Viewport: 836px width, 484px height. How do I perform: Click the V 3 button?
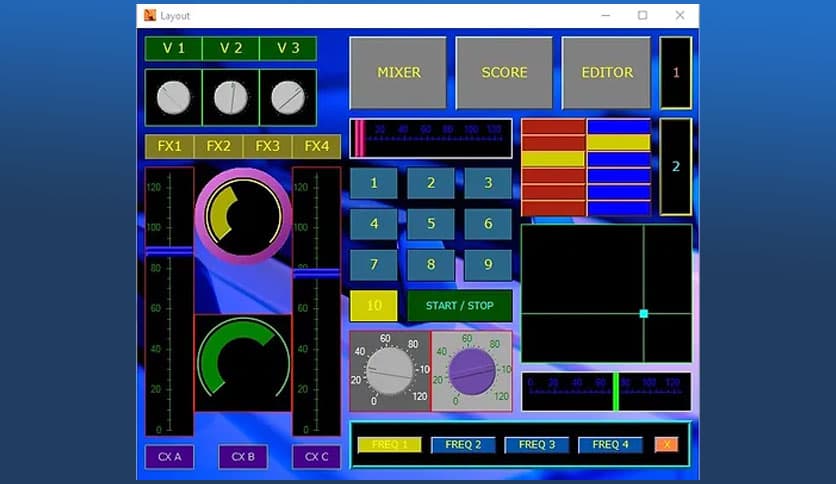pos(288,49)
